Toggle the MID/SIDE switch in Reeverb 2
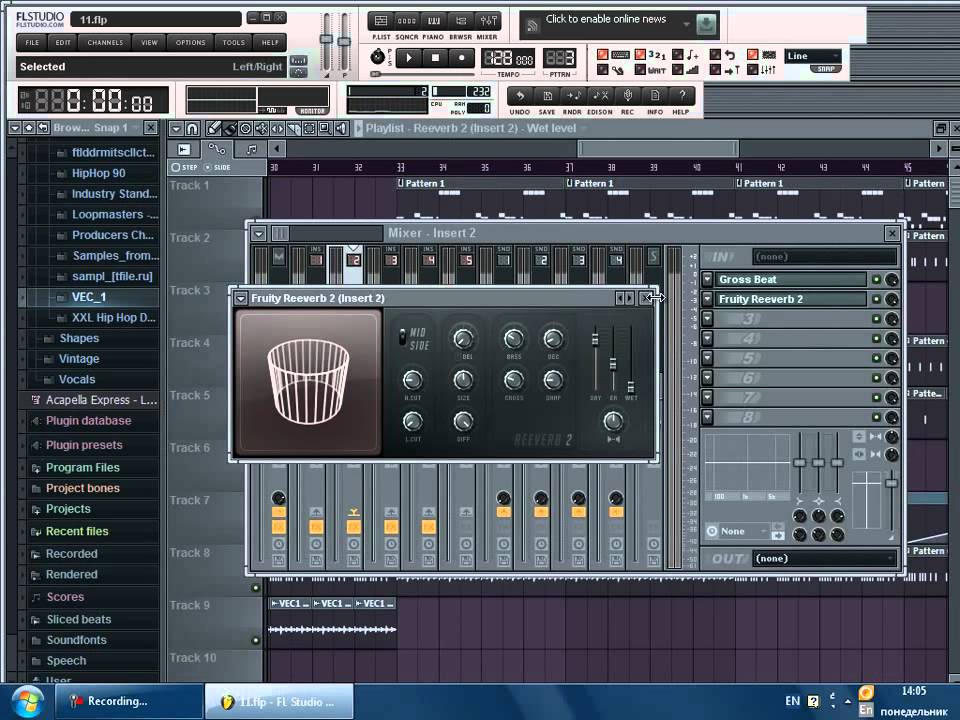Viewport: 960px width, 720px height. [403, 337]
